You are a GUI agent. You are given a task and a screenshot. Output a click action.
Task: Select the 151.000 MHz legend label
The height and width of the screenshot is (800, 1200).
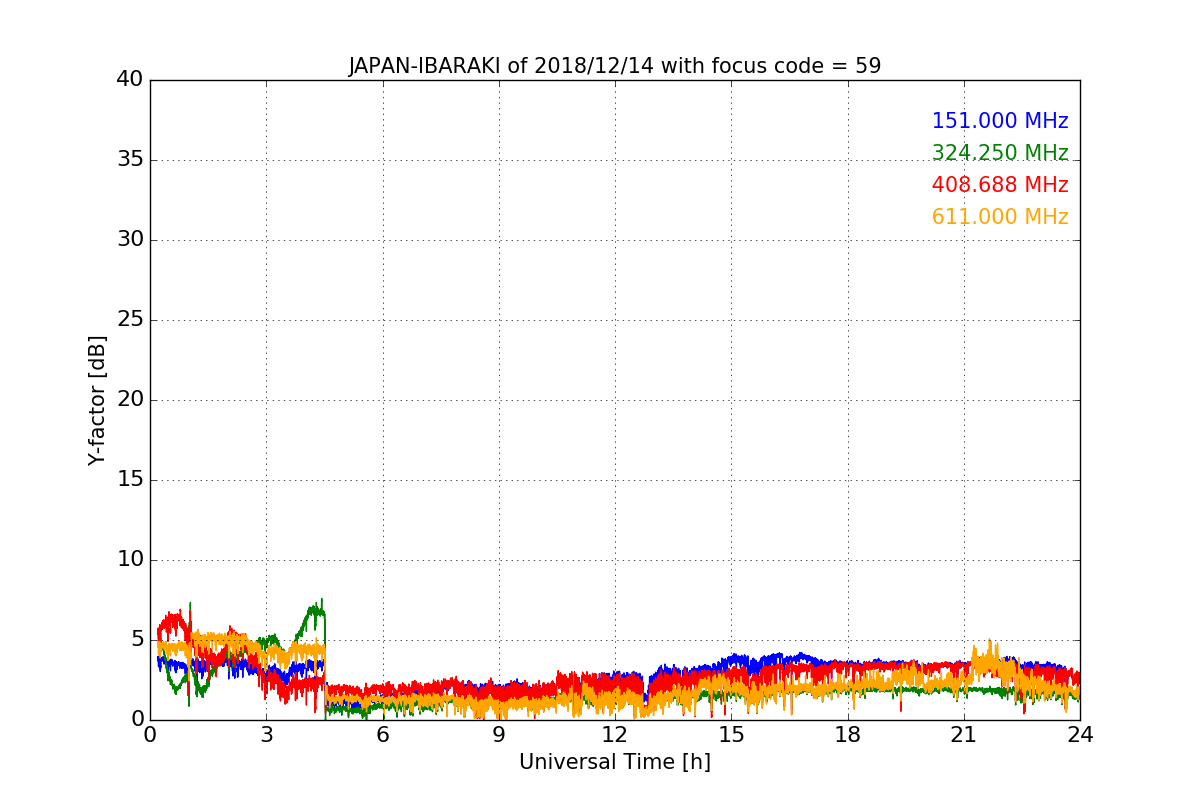coord(1000,121)
